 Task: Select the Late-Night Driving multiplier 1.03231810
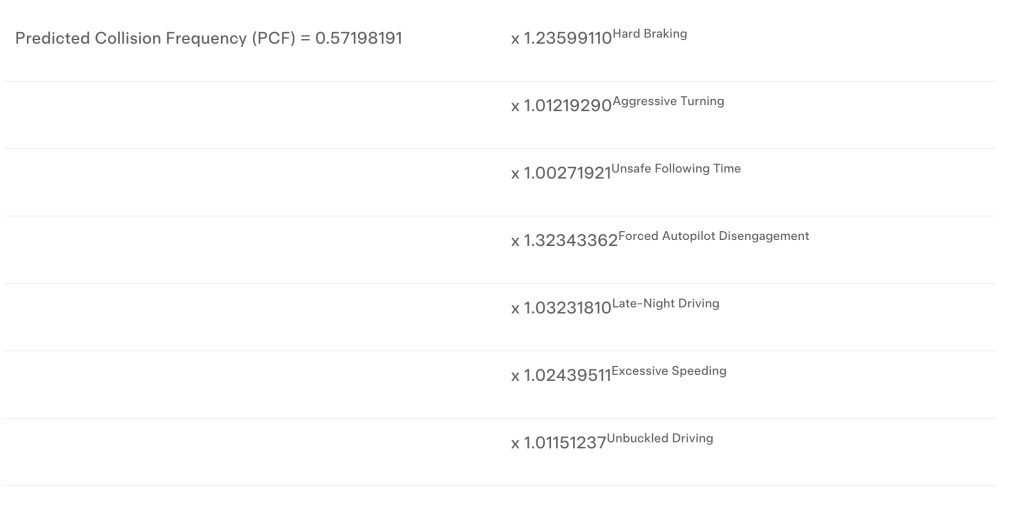click(567, 308)
